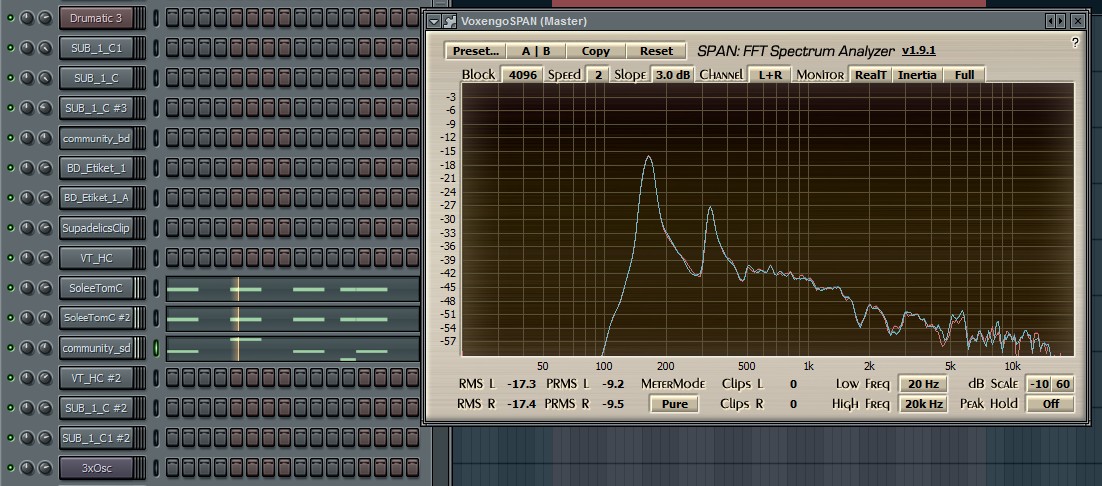Image resolution: width=1102 pixels, height=486 pixels.
Task: Toggle channel select LED for community_sd
Action: pyautogui.click(x=156, y=348)
